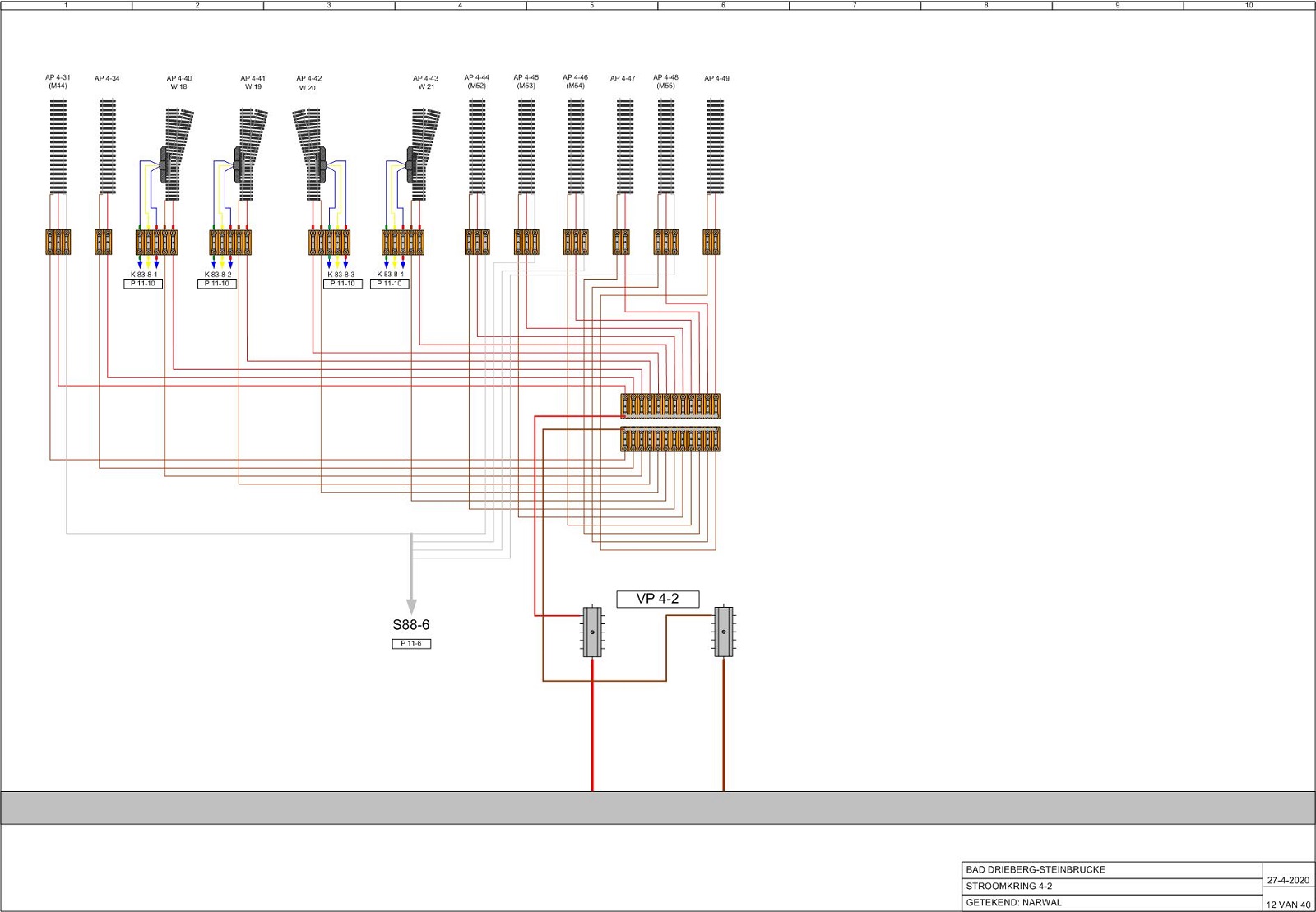Screen dimensions: 1316x912
Task: Click the connector symbol on the brown feed line
Action: (724, 632)
